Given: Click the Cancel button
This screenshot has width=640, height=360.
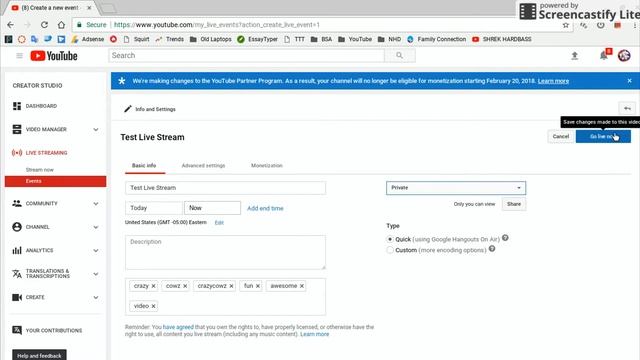Looking at the screenshot, I should coord(560,136).
